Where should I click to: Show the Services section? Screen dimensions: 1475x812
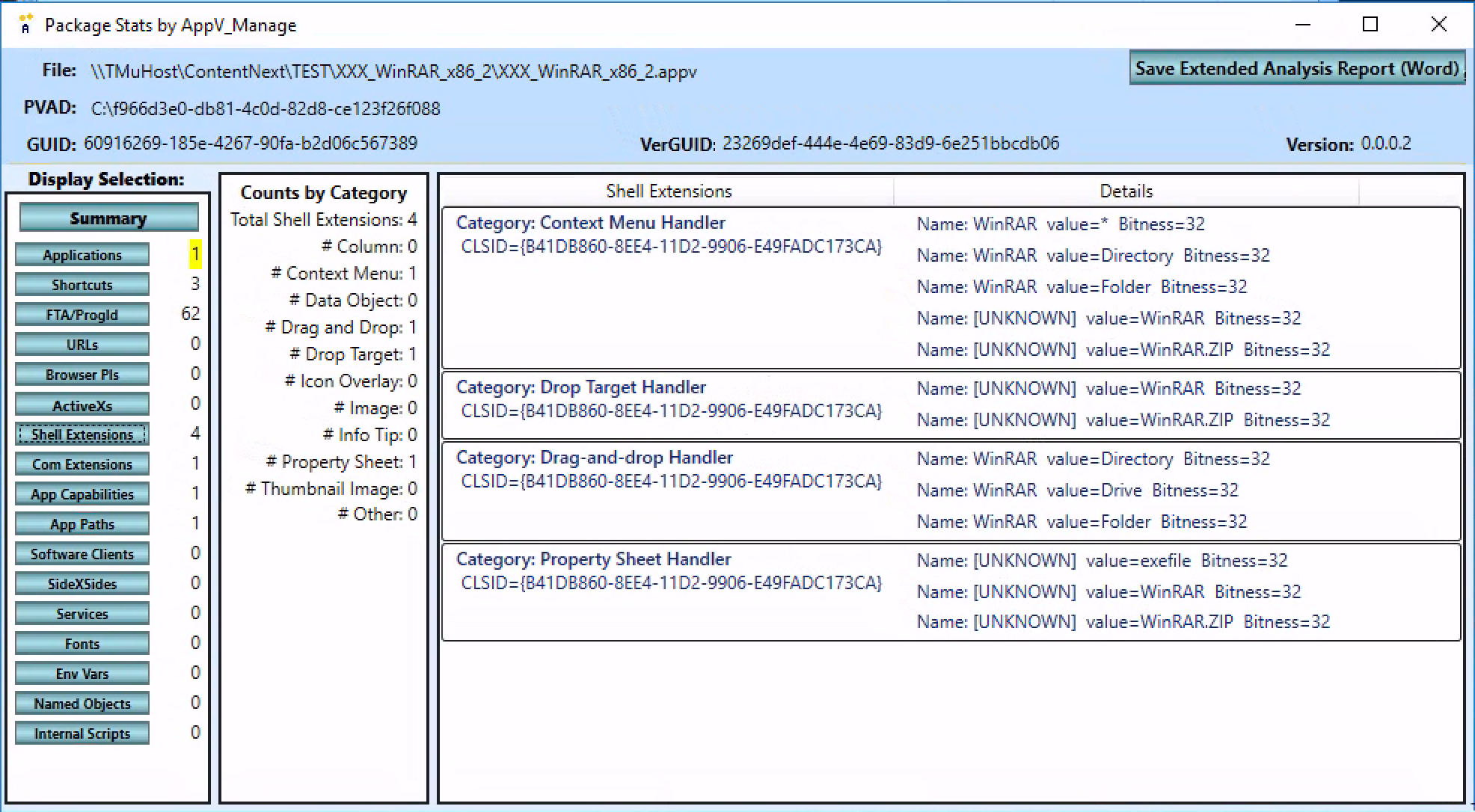[x=82, y=614]
